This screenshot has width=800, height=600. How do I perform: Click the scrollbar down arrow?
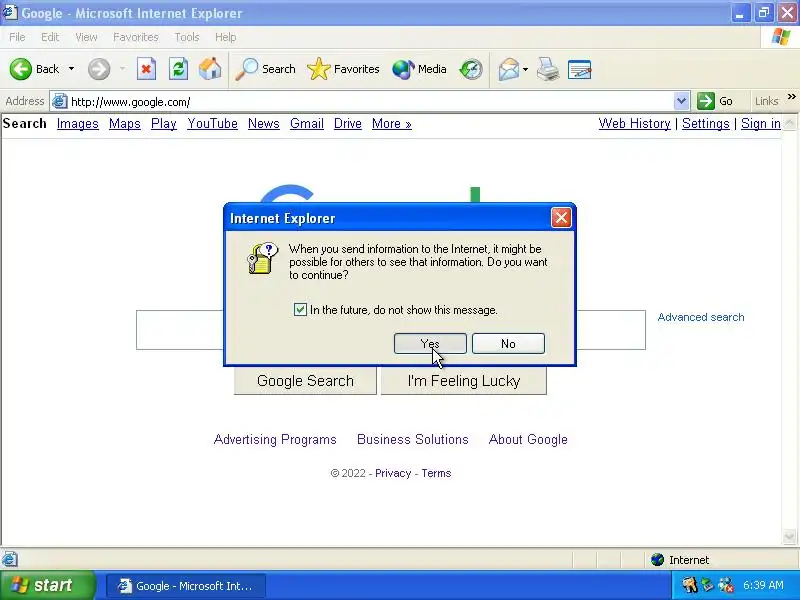point(789,537)
